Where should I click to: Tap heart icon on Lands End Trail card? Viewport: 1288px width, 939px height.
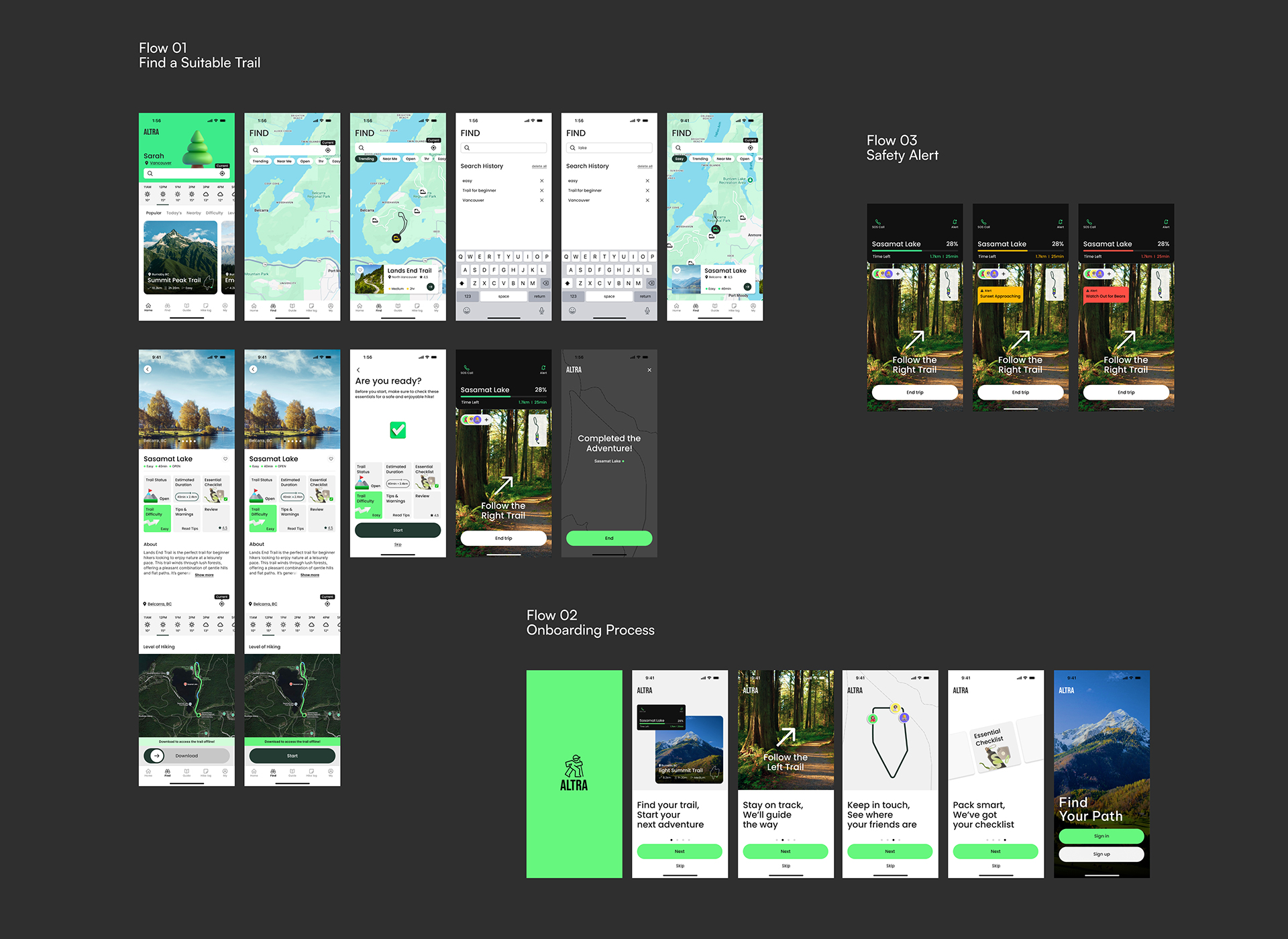pos(360,270)
